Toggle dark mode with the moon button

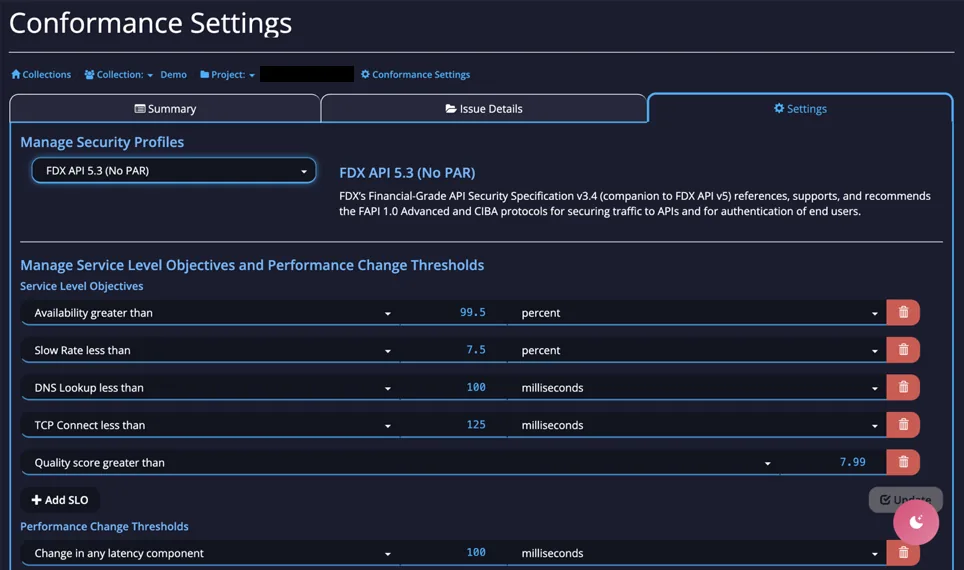(916, 522)
